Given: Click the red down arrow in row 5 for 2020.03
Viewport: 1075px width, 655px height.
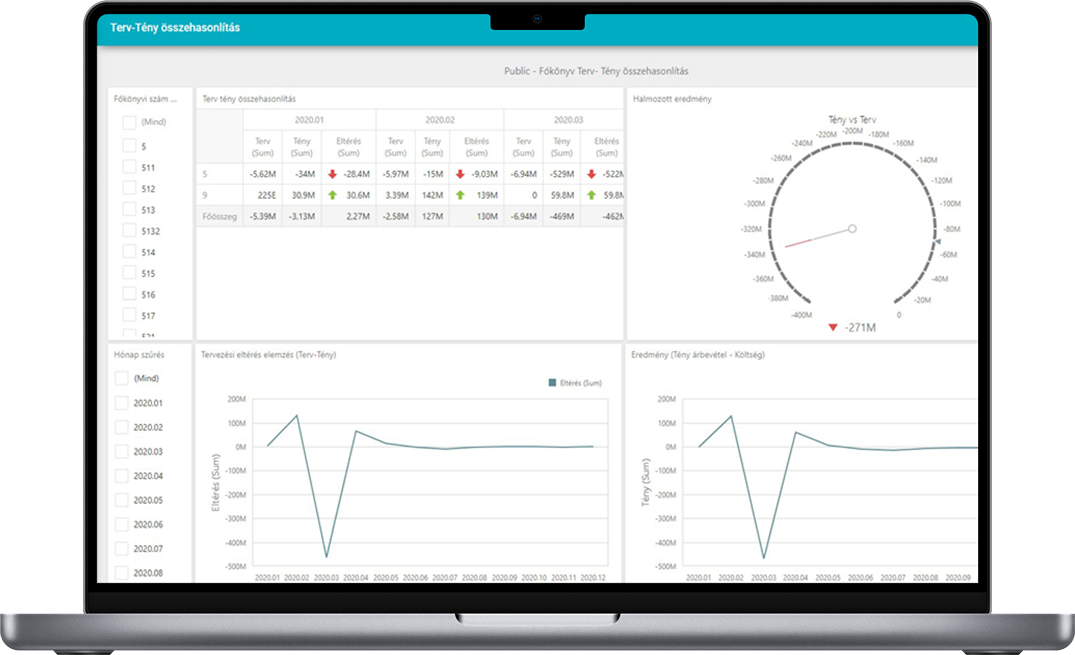Looking at the screenshot, I should (591, 174).
